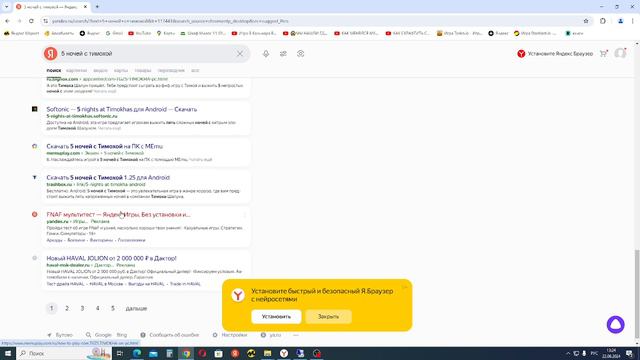Click the memuplay.com result domain link
Viewport: 640px width, 360px height.
[63, 153]
